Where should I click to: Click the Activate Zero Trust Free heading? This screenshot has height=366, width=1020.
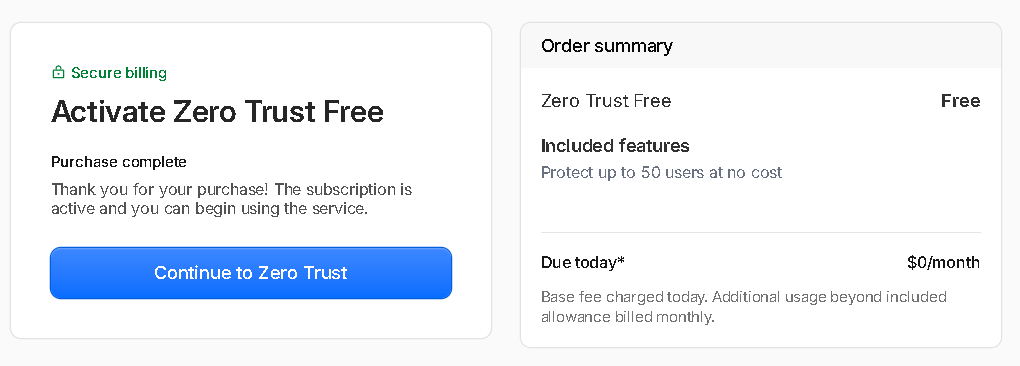pos(217,112)
